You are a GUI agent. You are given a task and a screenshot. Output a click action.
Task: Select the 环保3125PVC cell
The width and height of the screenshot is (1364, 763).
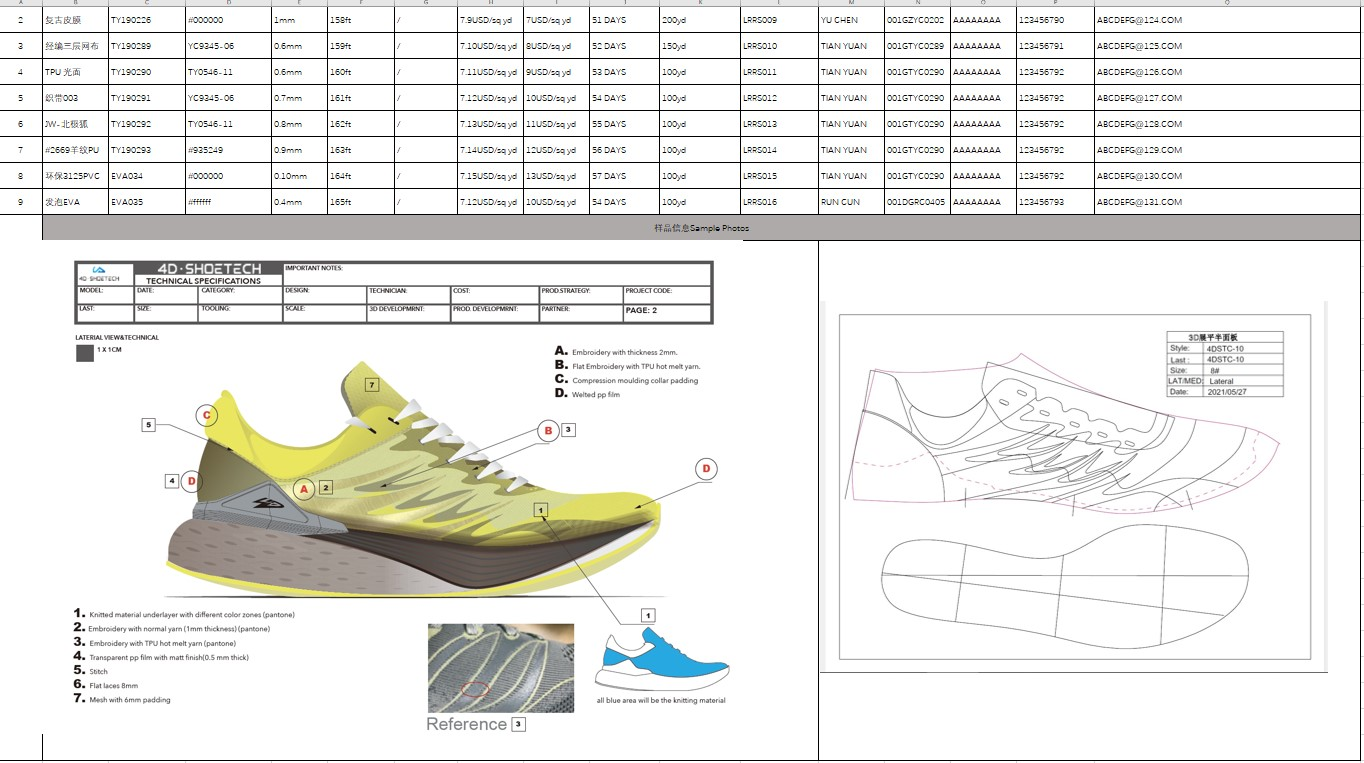tap(75, 176)
